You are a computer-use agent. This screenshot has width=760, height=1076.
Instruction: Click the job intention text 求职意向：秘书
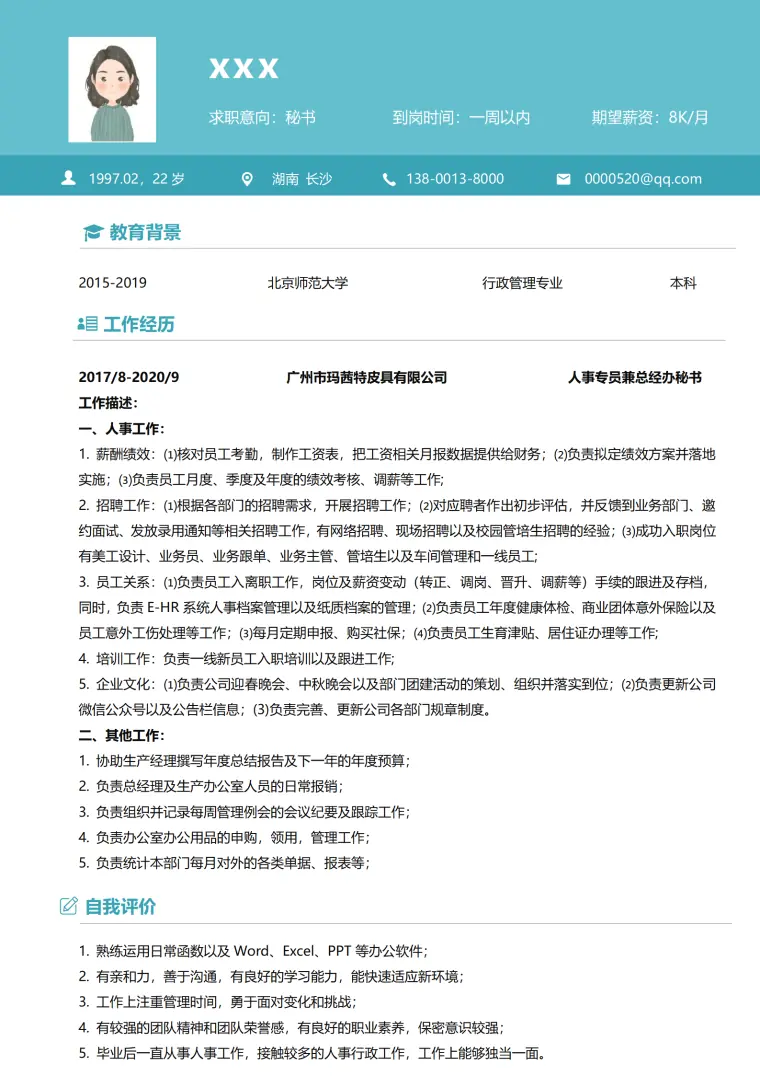(x=262, y=117)
